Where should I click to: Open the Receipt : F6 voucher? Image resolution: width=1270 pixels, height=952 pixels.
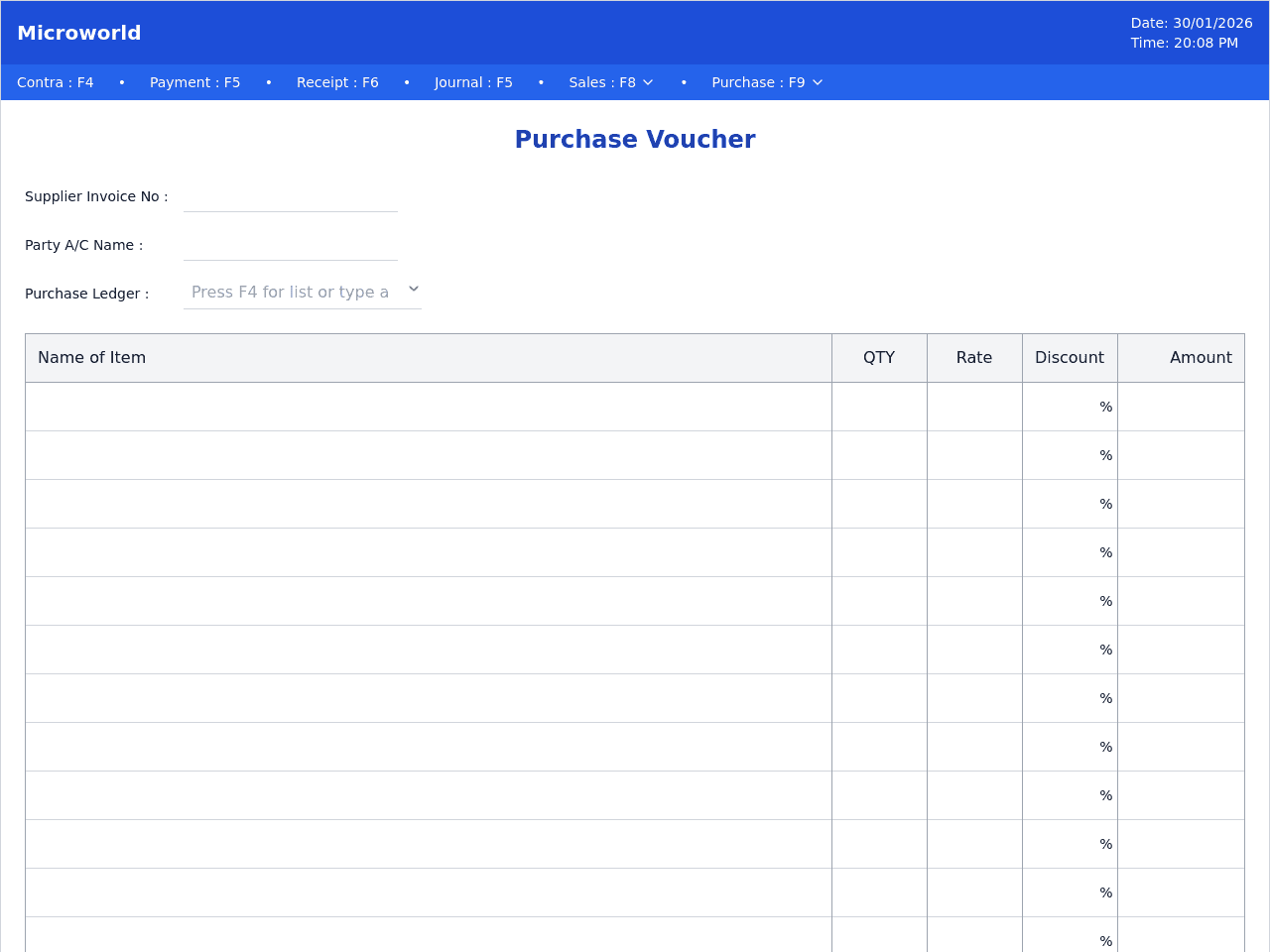(x=337, y=82)
